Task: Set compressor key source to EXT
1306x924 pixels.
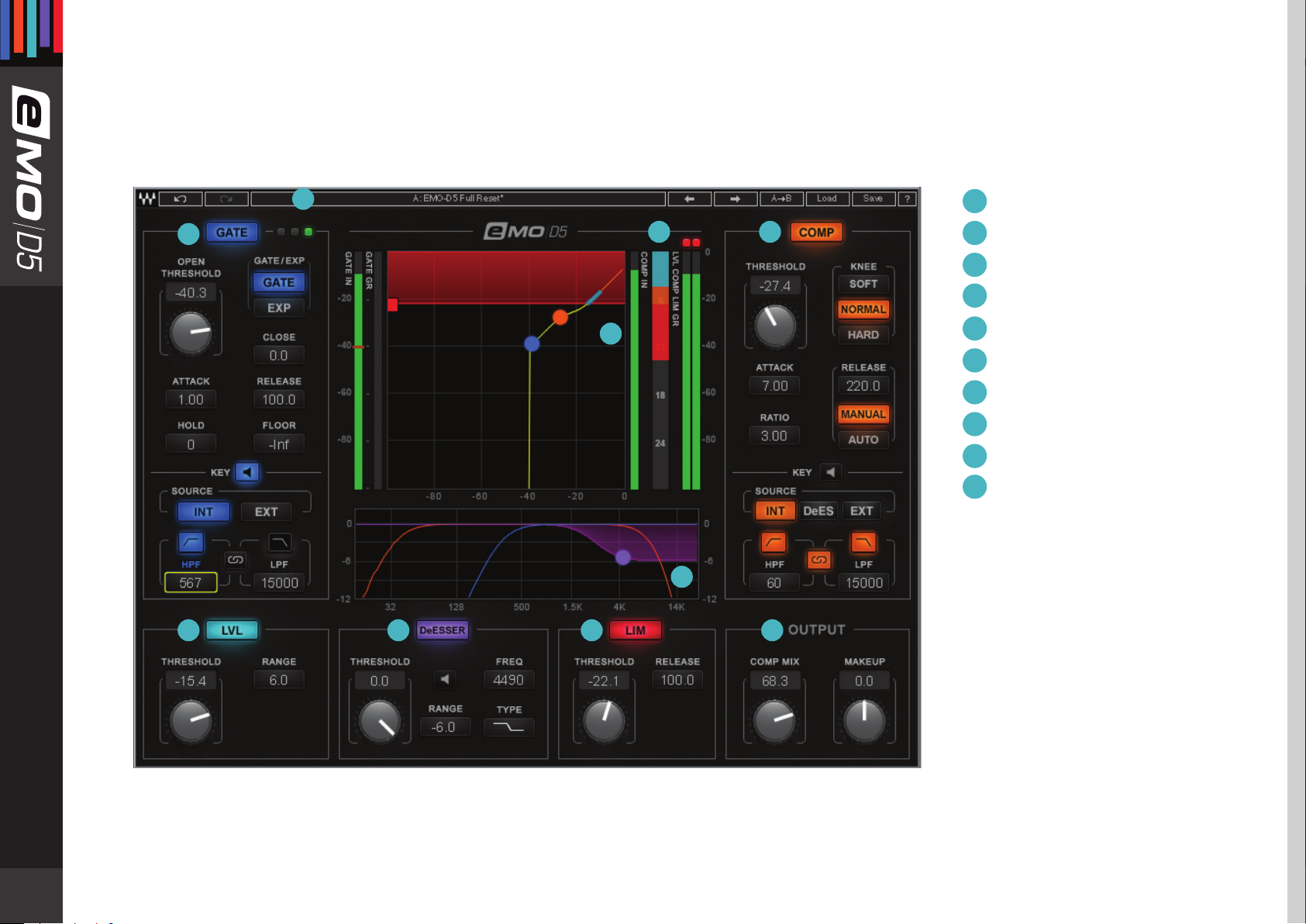Action: point(862,511)
